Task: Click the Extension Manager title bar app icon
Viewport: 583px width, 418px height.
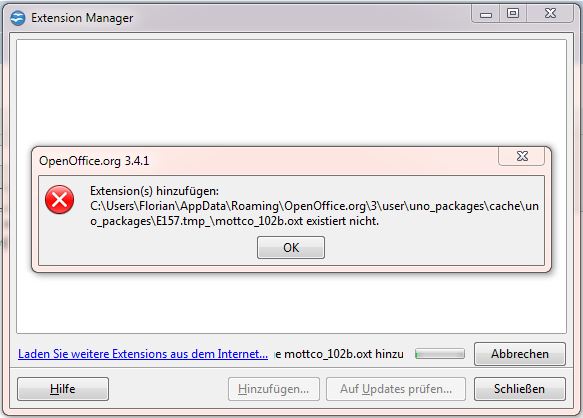Action: pos(17,18)
